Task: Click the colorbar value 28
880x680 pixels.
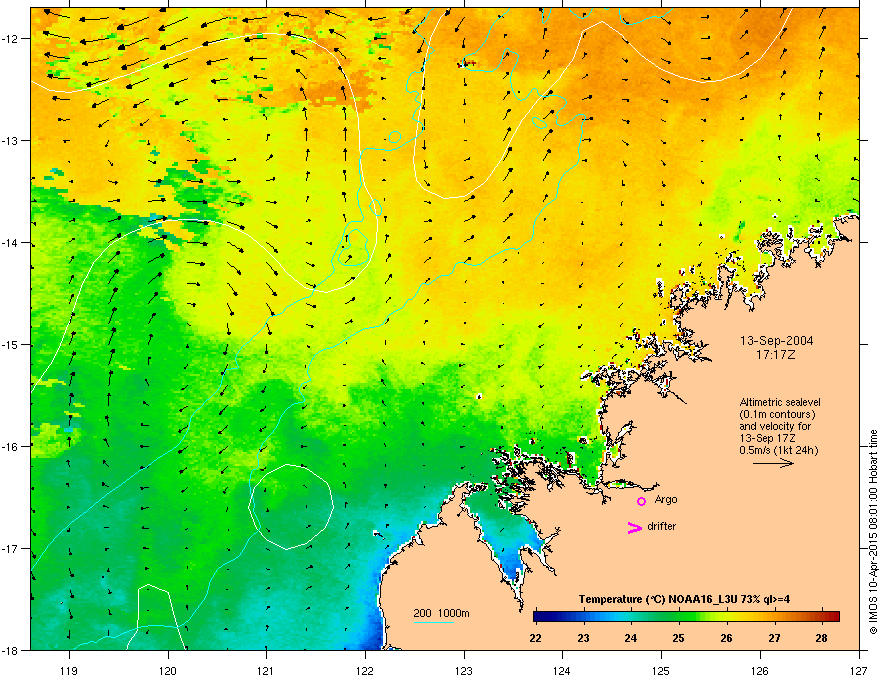Action: (x=822, y=638)
